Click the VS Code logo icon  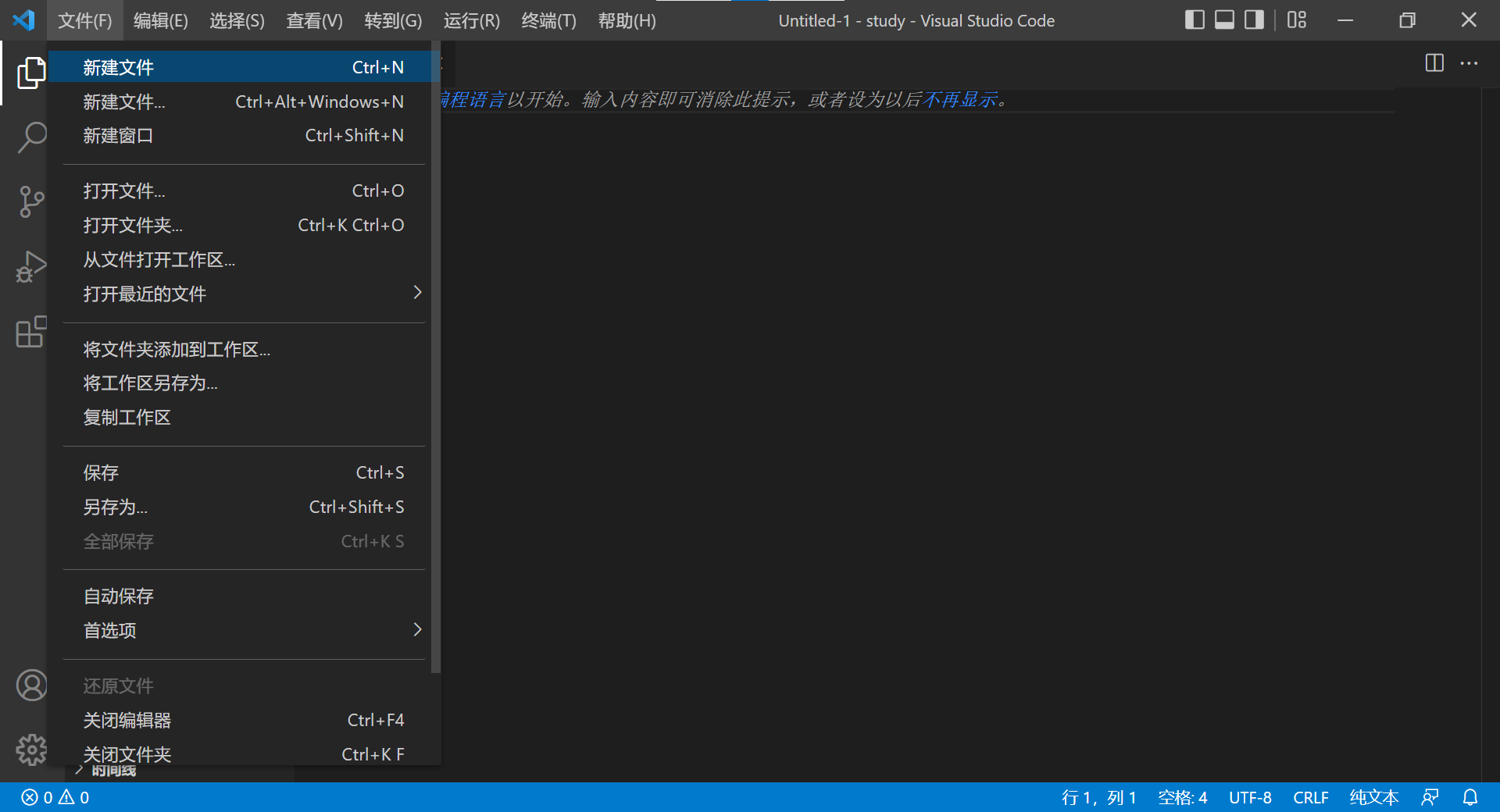24,20
